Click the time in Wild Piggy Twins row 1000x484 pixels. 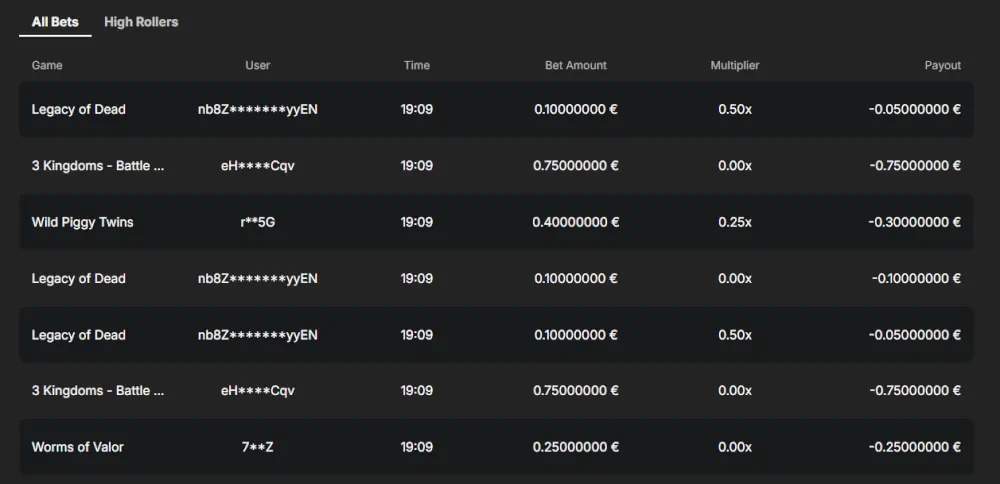(417, 222)
